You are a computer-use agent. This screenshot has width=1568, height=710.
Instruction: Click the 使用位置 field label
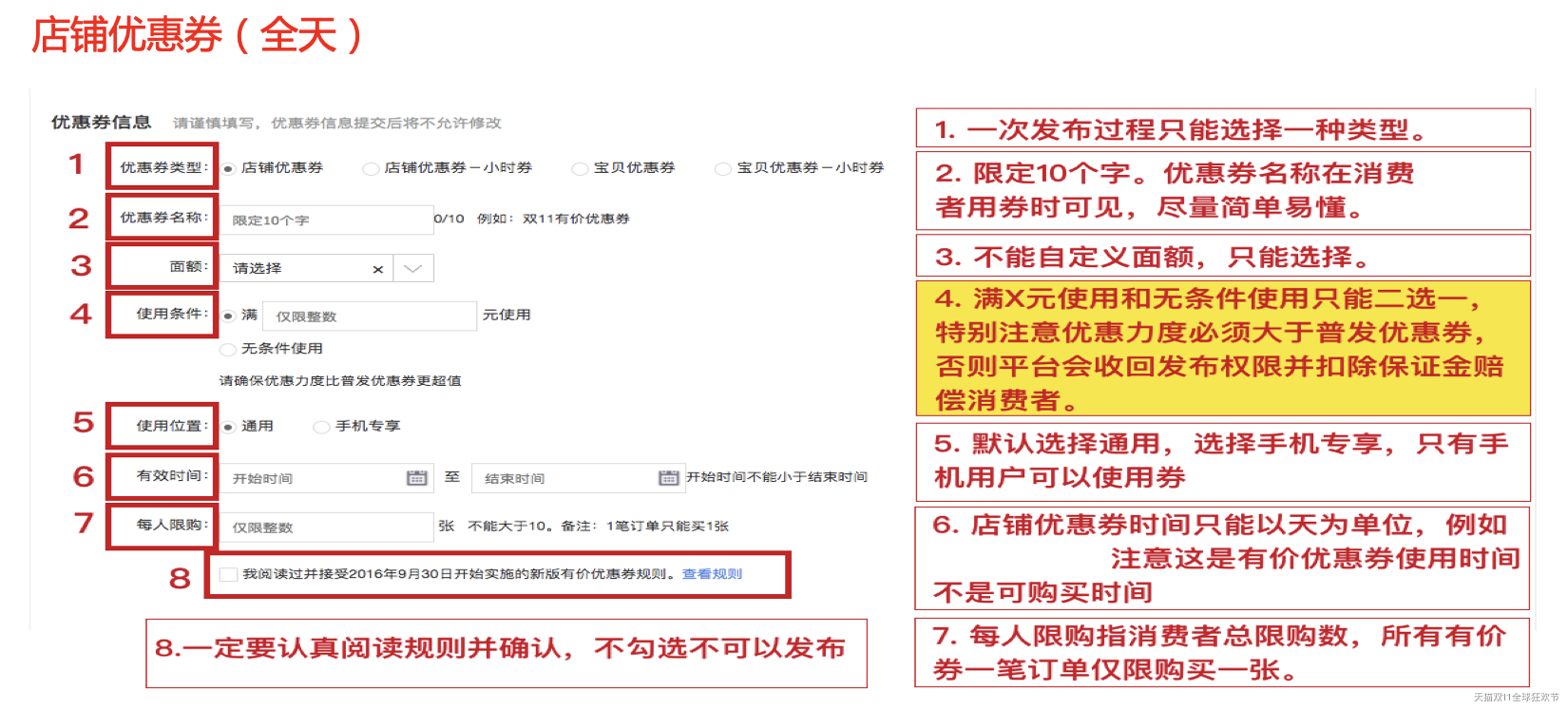pyautogui.click(x=172, y=425)
